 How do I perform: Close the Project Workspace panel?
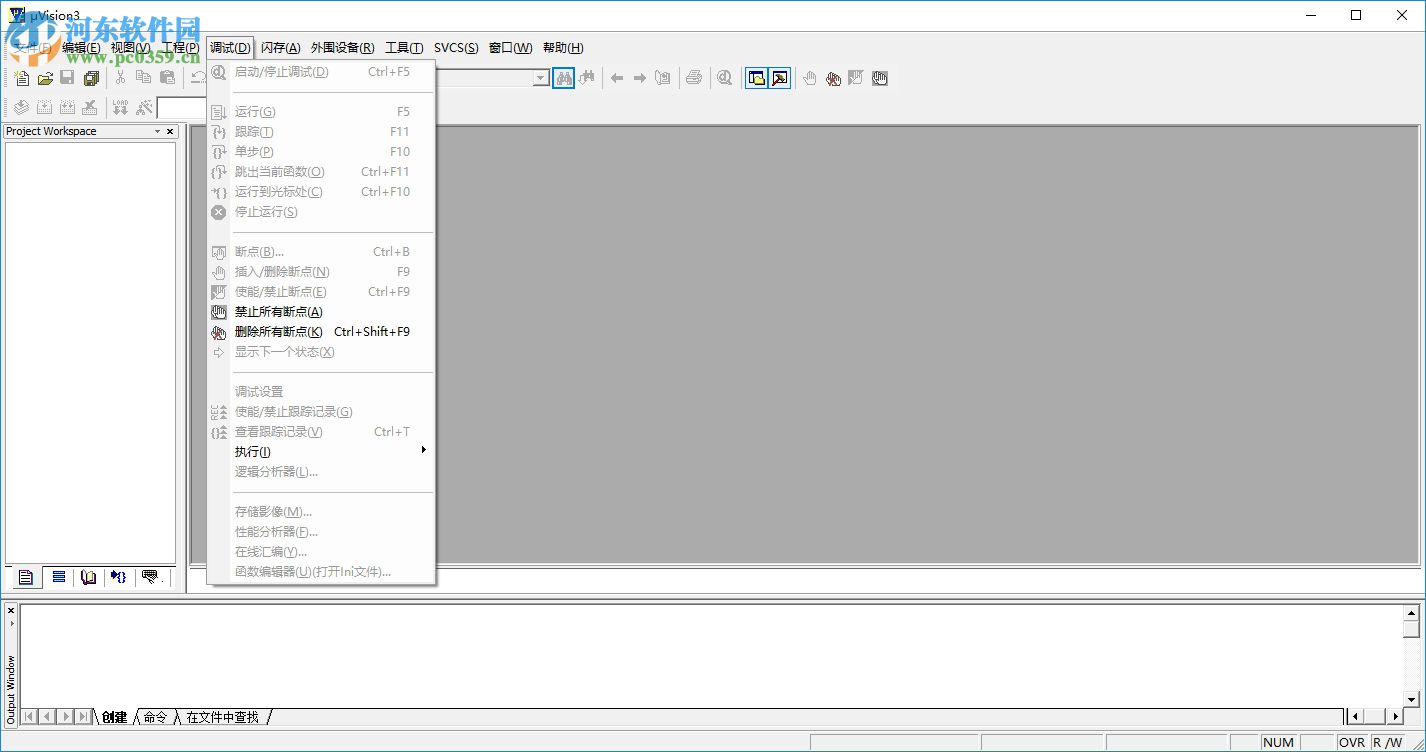coord(170,132)
